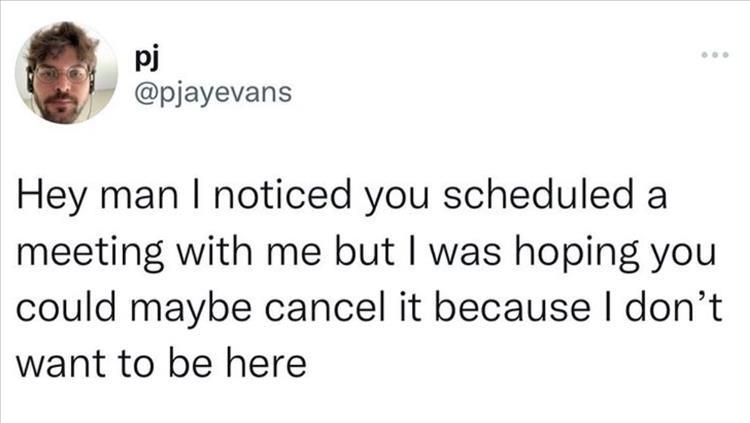Viewport: 750px width, 423px height.
Task: Click the word "Hey" starting the tweet
Action: pyautogui.click(x=46, y=200)
